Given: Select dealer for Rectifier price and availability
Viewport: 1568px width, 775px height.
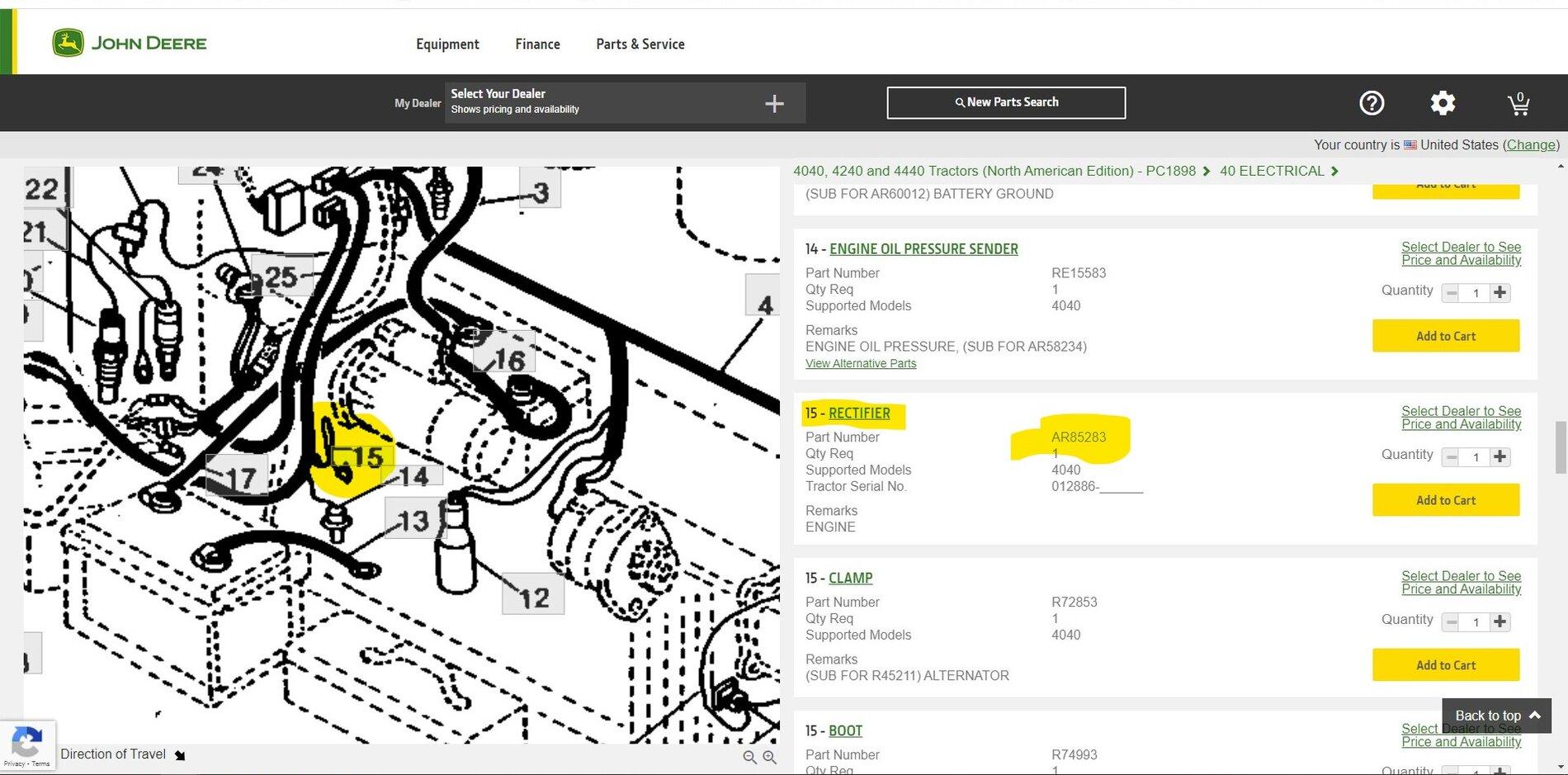Looking at the screenshot, I should [x=1461, y=418].
